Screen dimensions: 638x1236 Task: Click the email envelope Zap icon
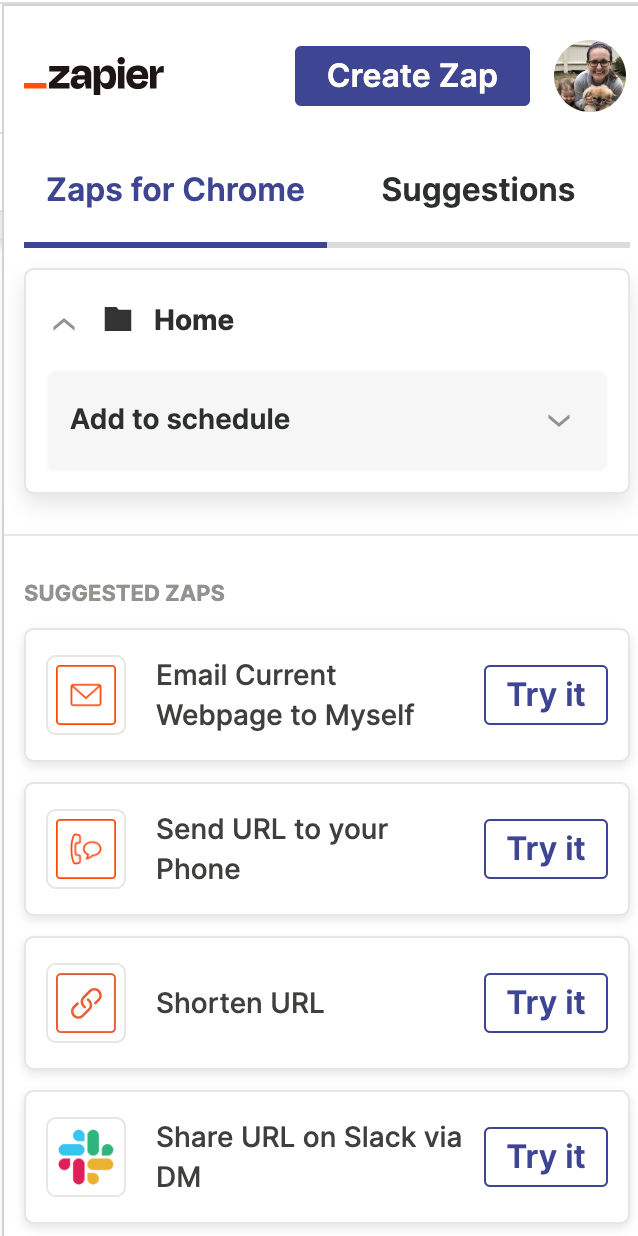click(x=86, y=695)
